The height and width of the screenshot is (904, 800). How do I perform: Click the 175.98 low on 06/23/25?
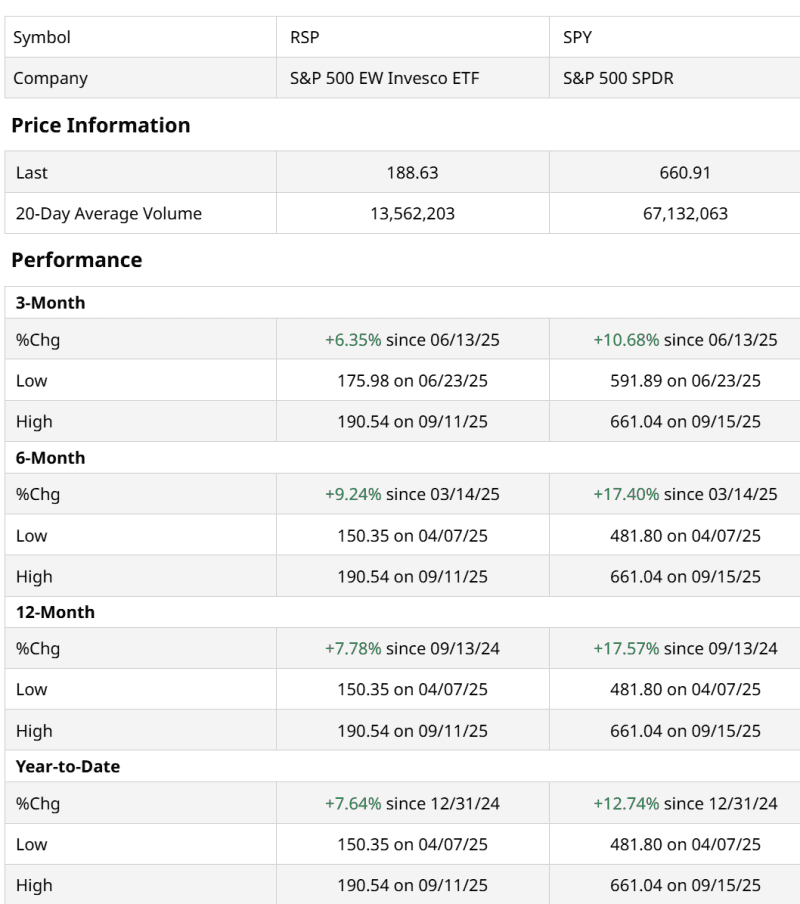click(412, 381)
